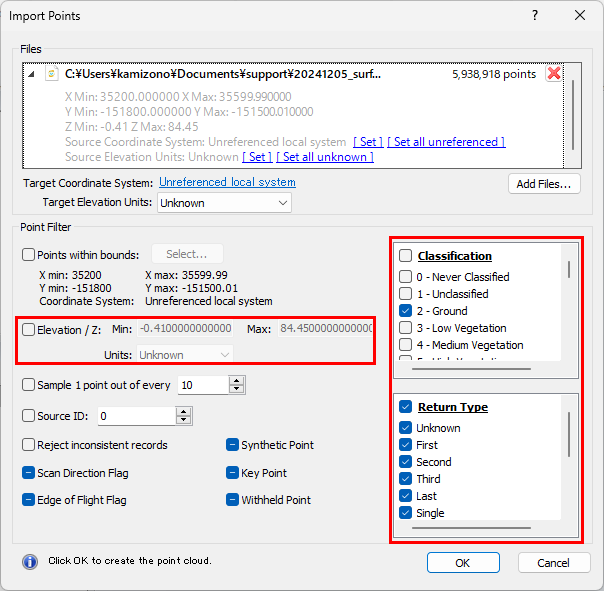Uncheck the Return Type header checkbox
The image size is (604, 591).
click(405, 407)
